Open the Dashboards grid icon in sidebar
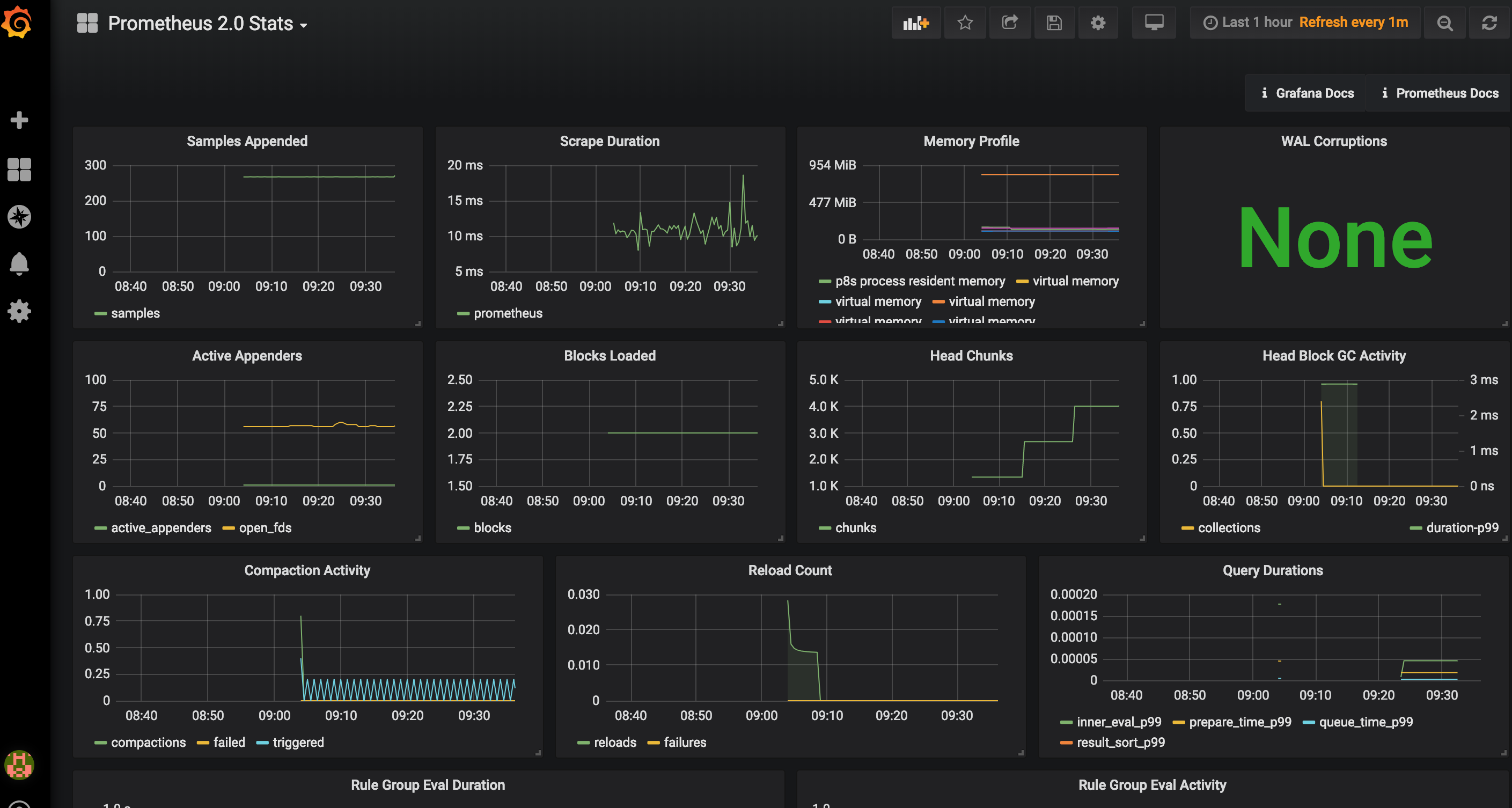This screenshot has height=808, width=1512. click(x=19, y=169)
